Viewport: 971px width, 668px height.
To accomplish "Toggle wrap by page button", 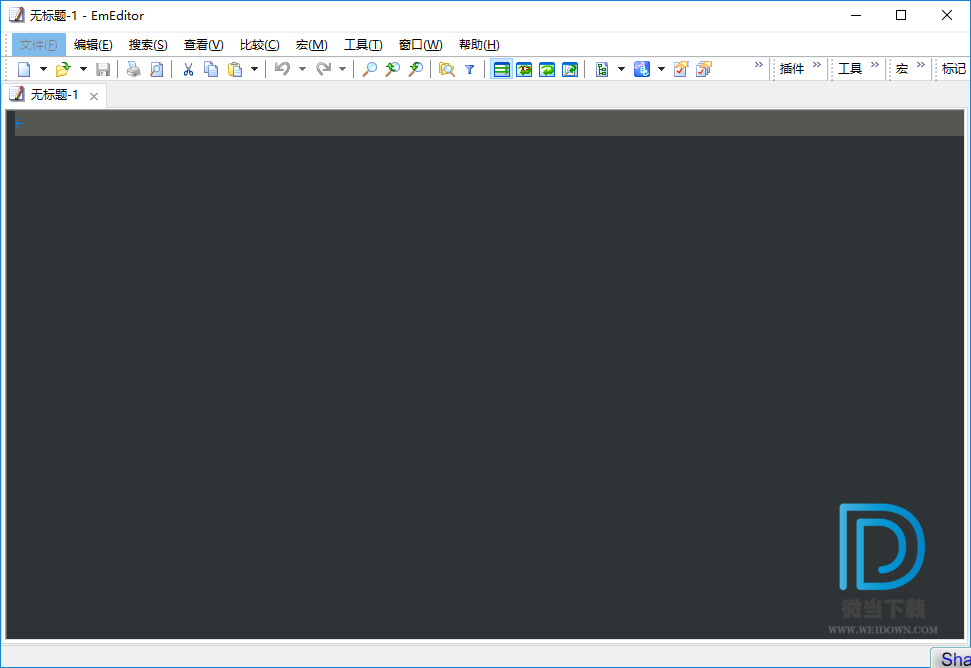I will click(570, 69).
